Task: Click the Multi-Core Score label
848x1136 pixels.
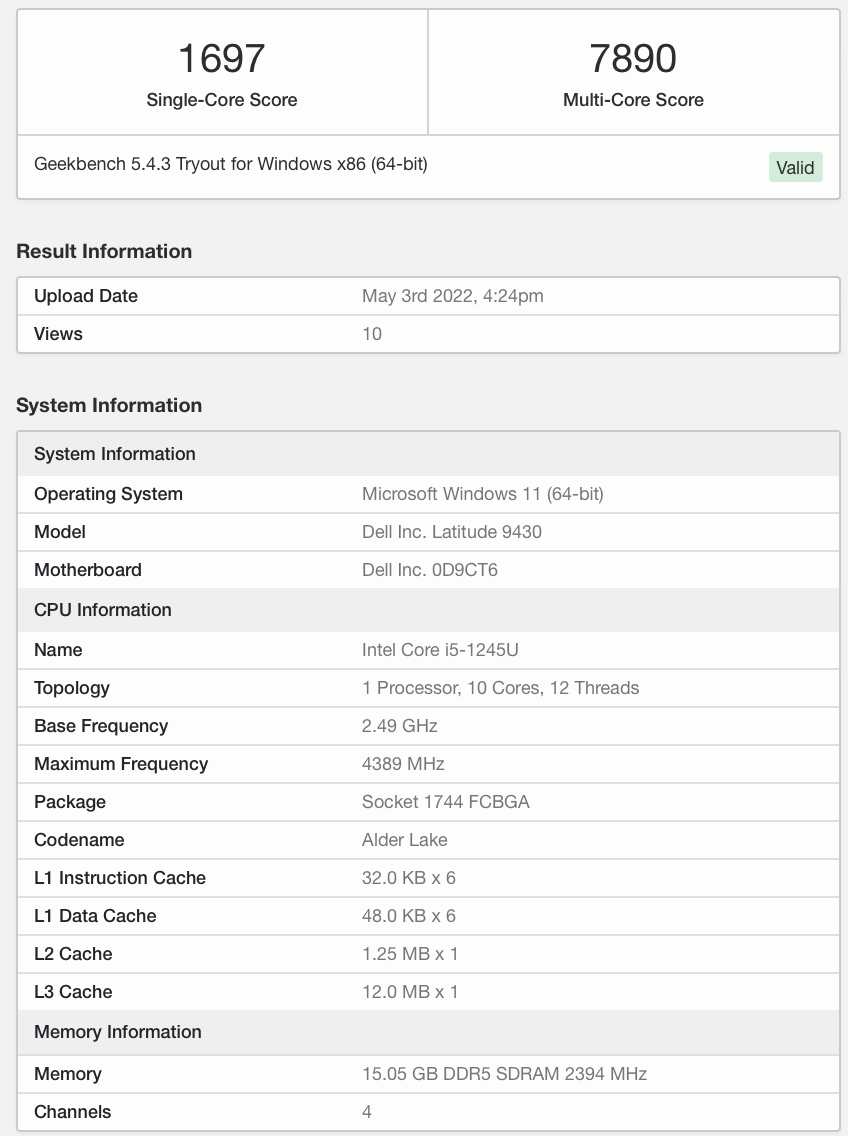Action: point(633,100)
